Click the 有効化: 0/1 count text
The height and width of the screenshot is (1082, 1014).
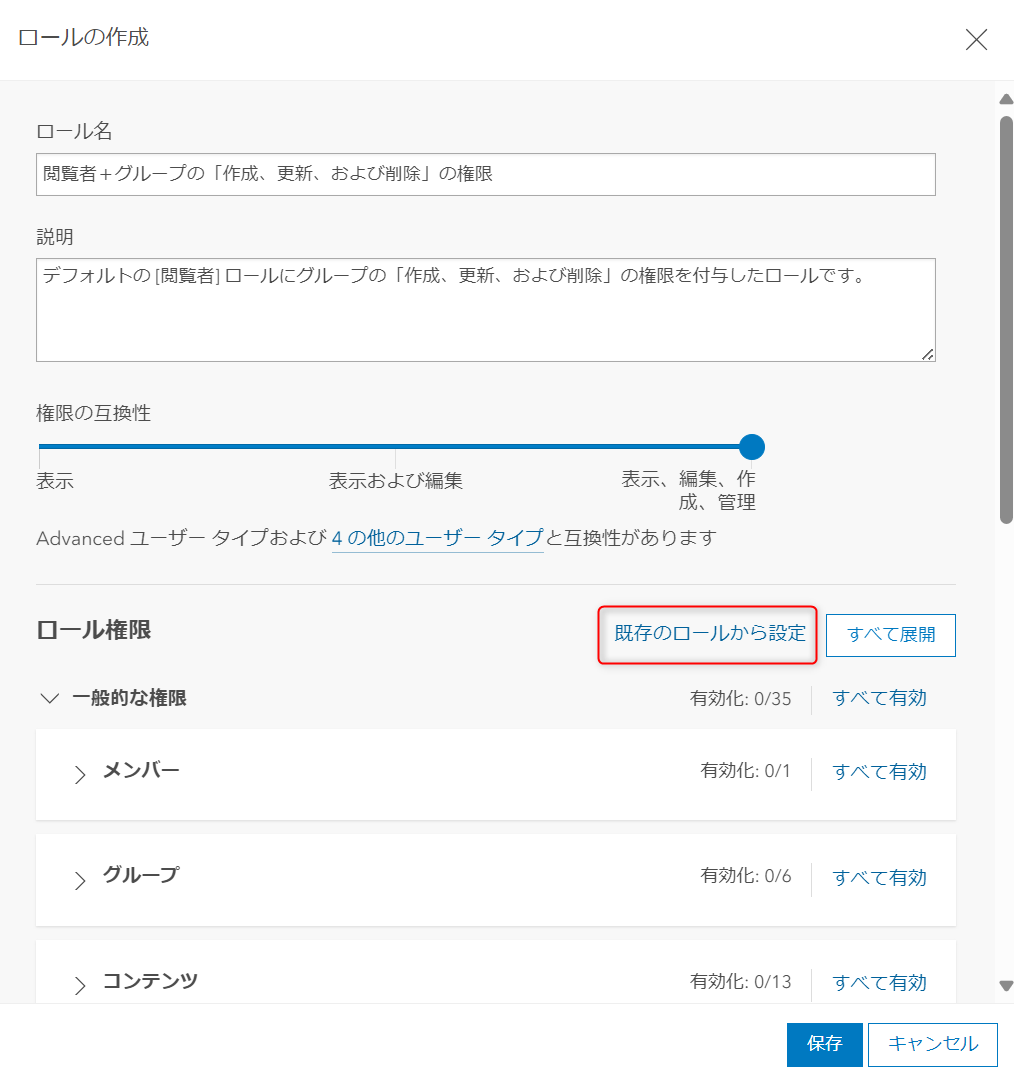[745, 770]
